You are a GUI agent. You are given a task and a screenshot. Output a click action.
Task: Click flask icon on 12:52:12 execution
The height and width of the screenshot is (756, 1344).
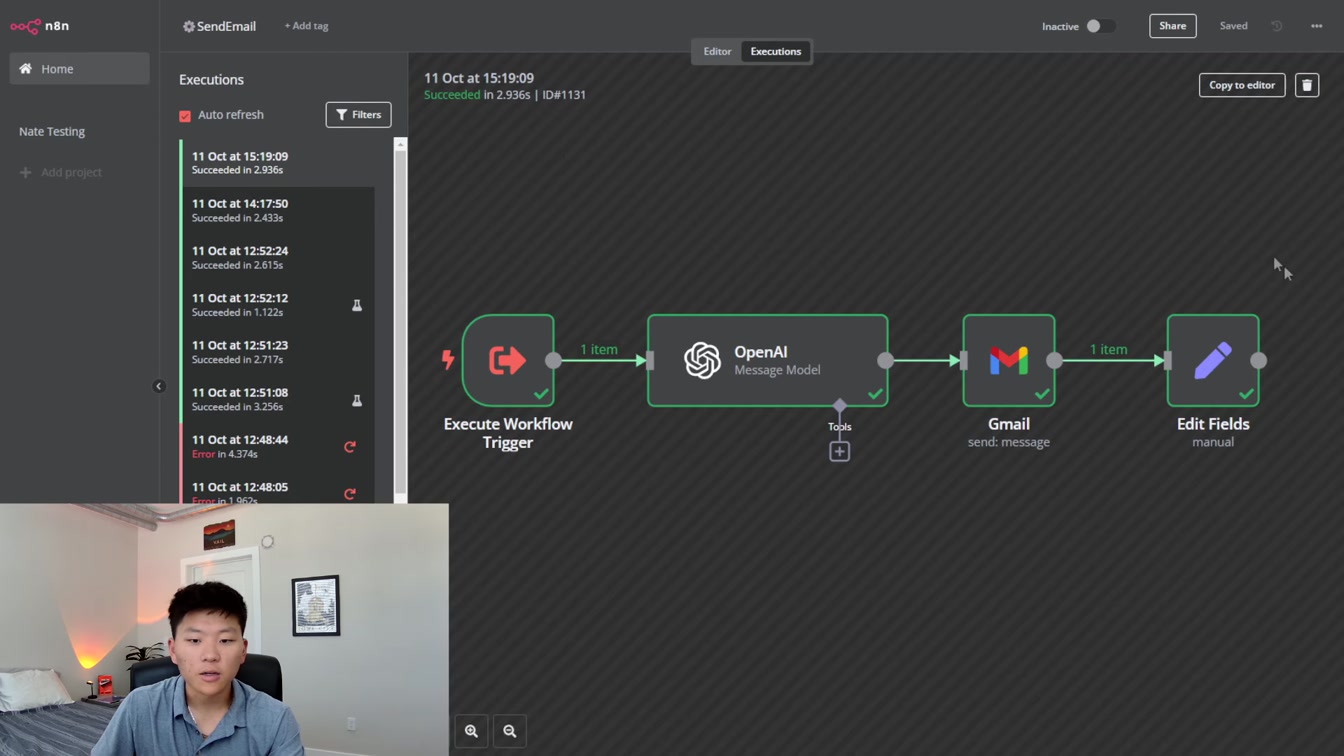pos(357,305)
